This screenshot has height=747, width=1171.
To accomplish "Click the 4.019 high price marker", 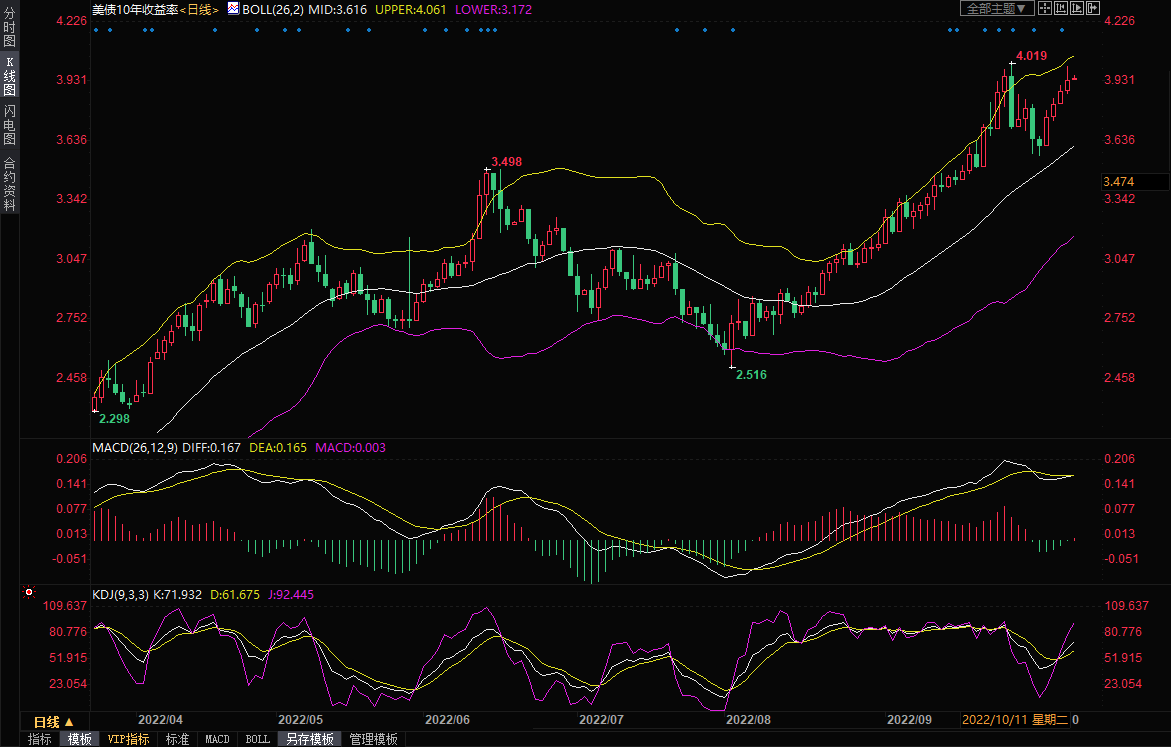I will pyautogui.click(x=1031, y=56).
